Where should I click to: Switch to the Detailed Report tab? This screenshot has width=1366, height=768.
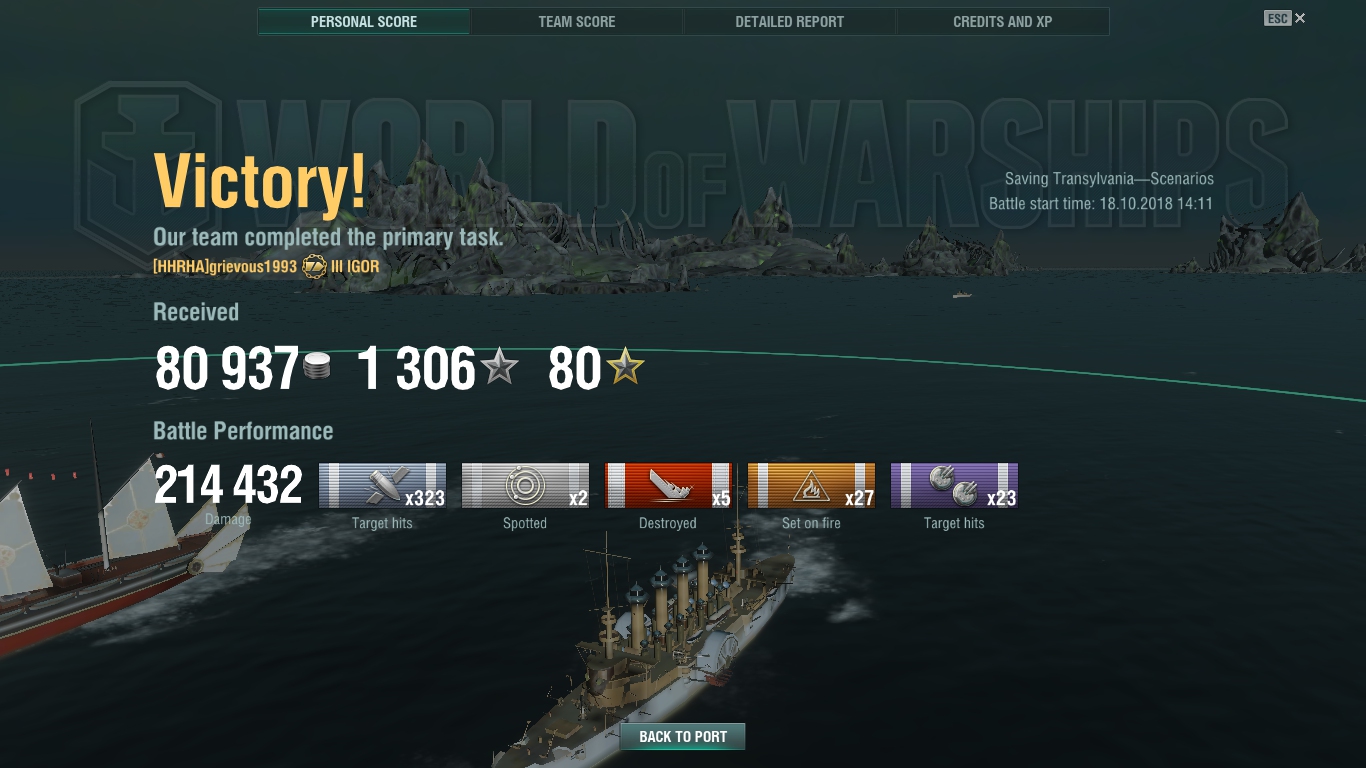[790, 21]
